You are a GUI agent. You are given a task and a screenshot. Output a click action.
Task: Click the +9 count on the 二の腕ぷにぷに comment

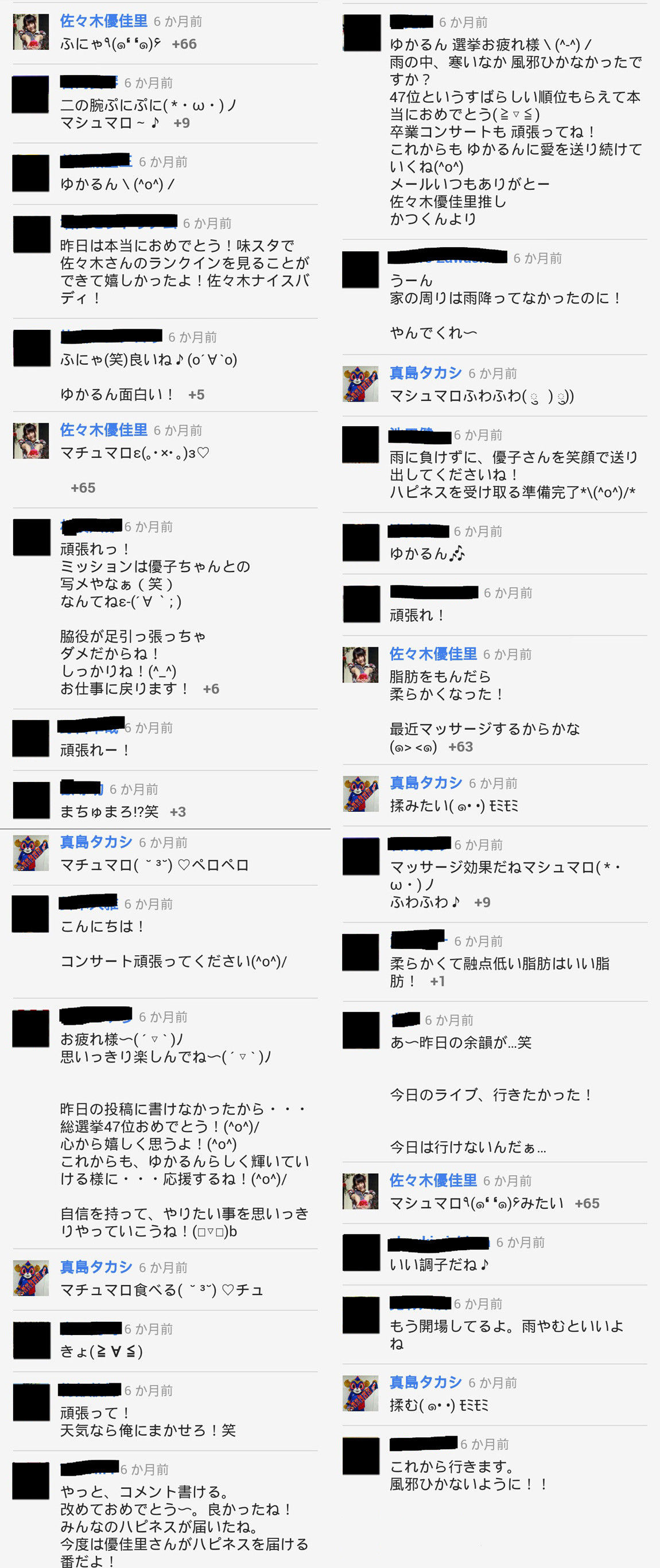pyautogui.click(x=181, y=123)
